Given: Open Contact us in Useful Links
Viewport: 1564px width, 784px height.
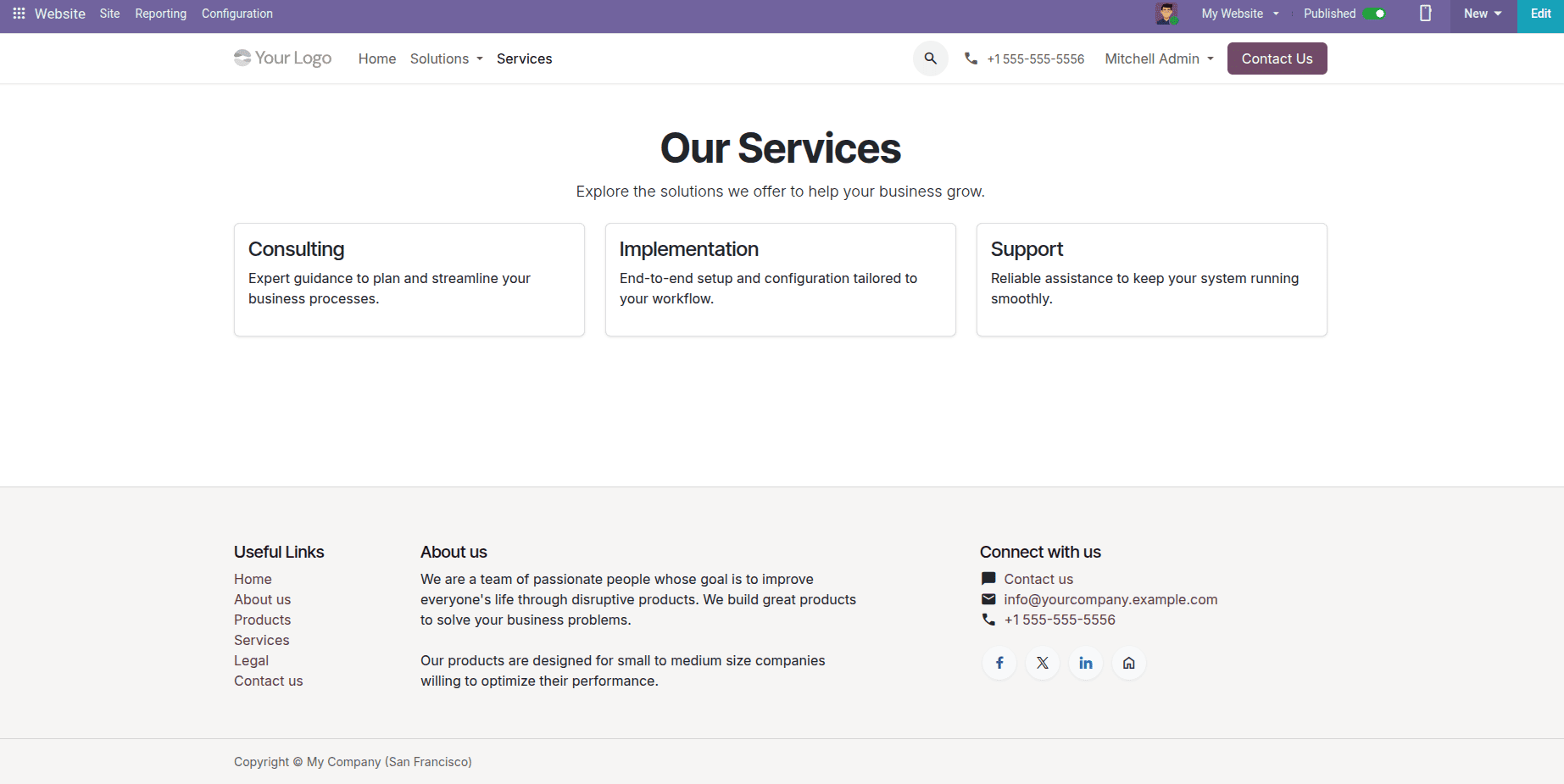Looking at the screenshot, I should [x=268, y=681].
